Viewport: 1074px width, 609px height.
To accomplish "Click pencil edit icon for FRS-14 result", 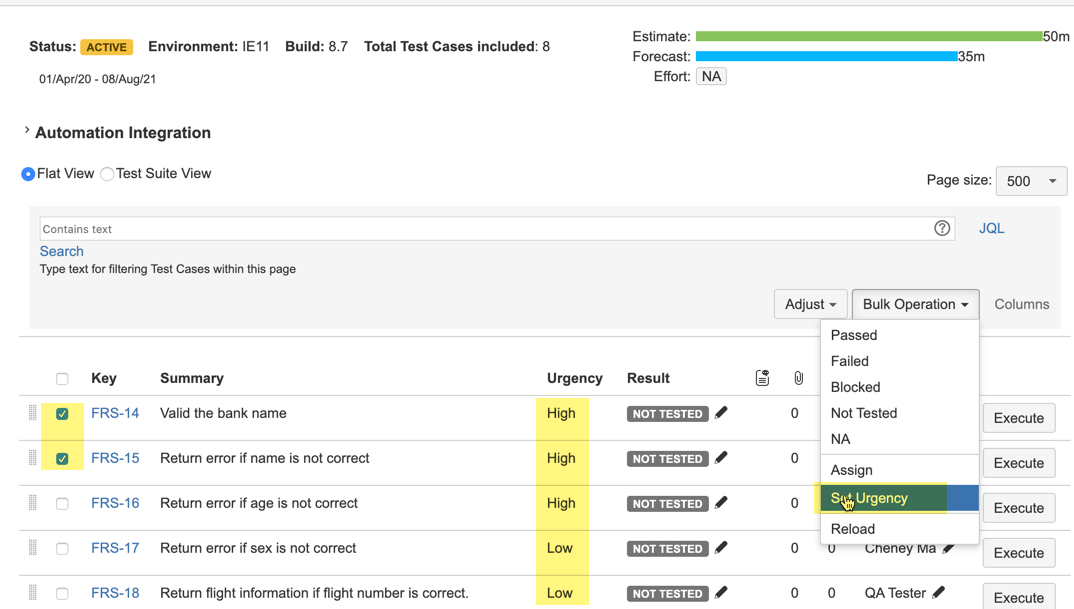I will (721, 413).
